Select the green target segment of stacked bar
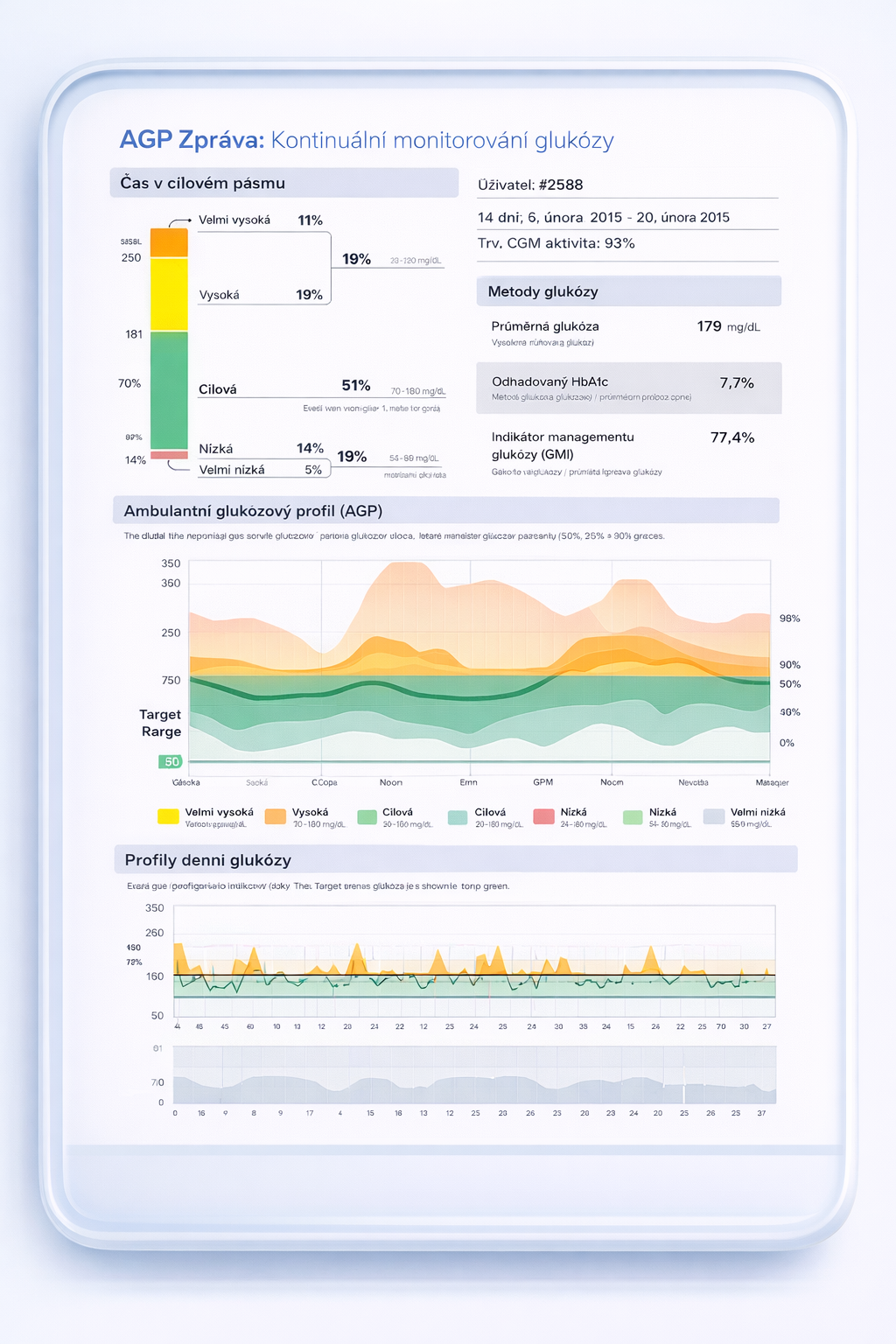Image resolution: width=896 pixels, height=1344 pixels. [x=169, y=390]
